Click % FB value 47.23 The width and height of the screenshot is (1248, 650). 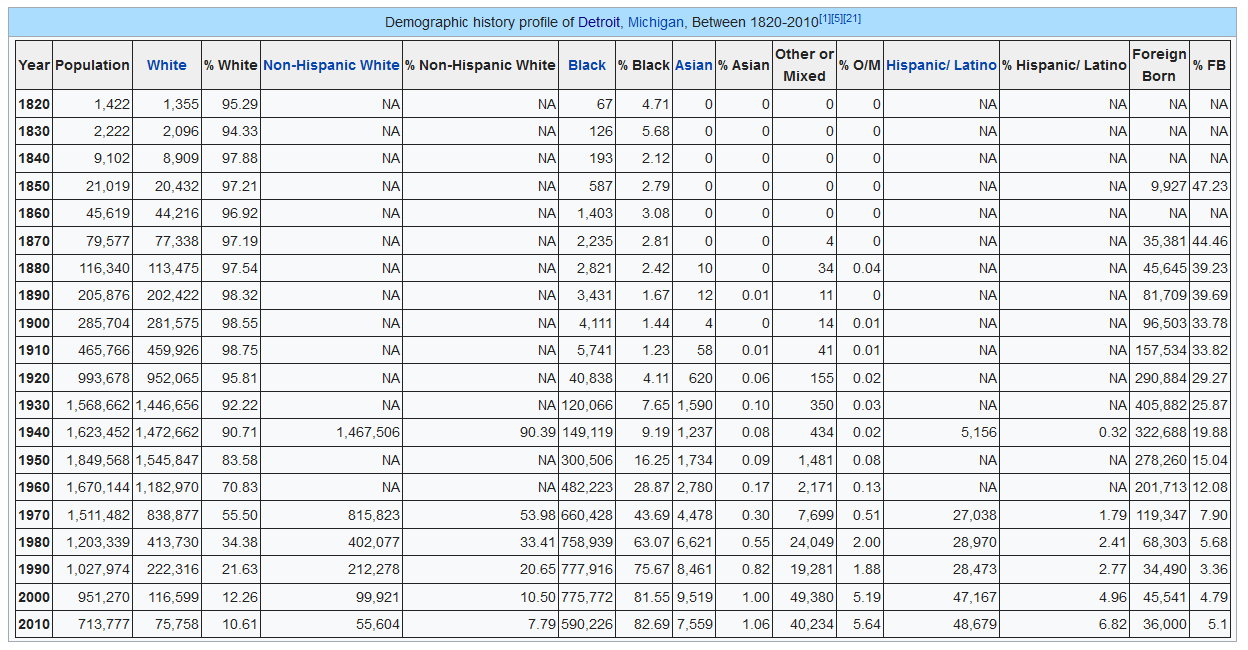point(1210,186)
